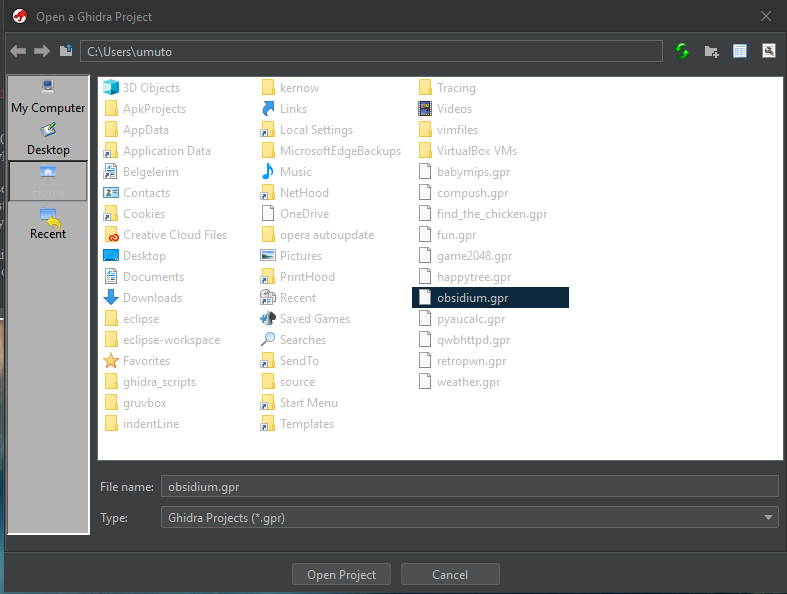Click the path field C:\Users\umuto
787x594 pixels.
pyautogui.click(x=371, y=51)
